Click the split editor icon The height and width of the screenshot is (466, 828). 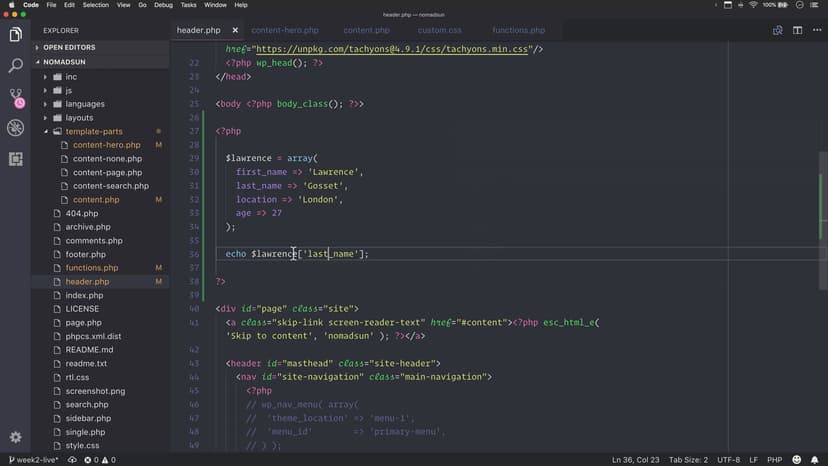(797, 31)
